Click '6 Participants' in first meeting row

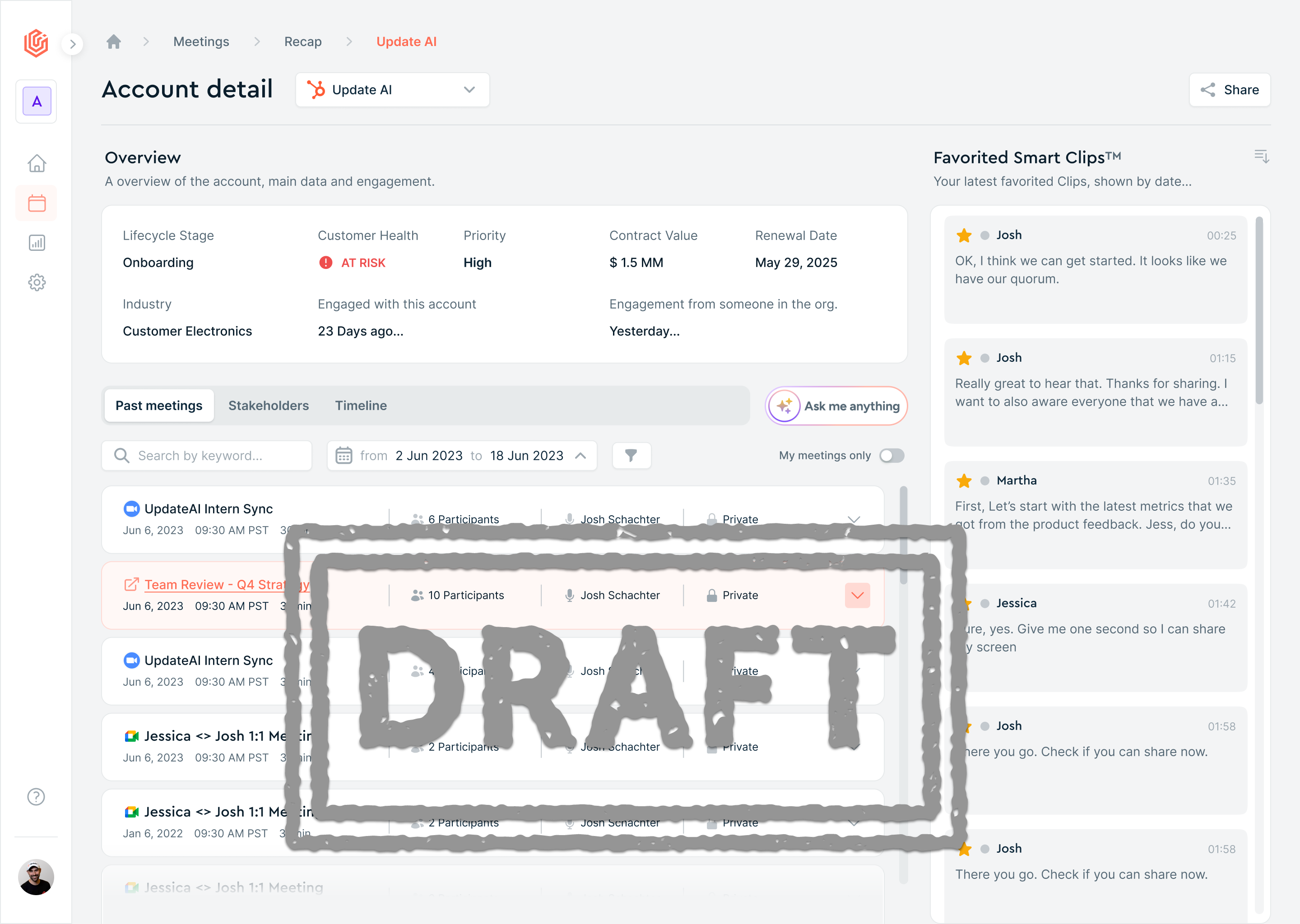(x=463, y=519)
